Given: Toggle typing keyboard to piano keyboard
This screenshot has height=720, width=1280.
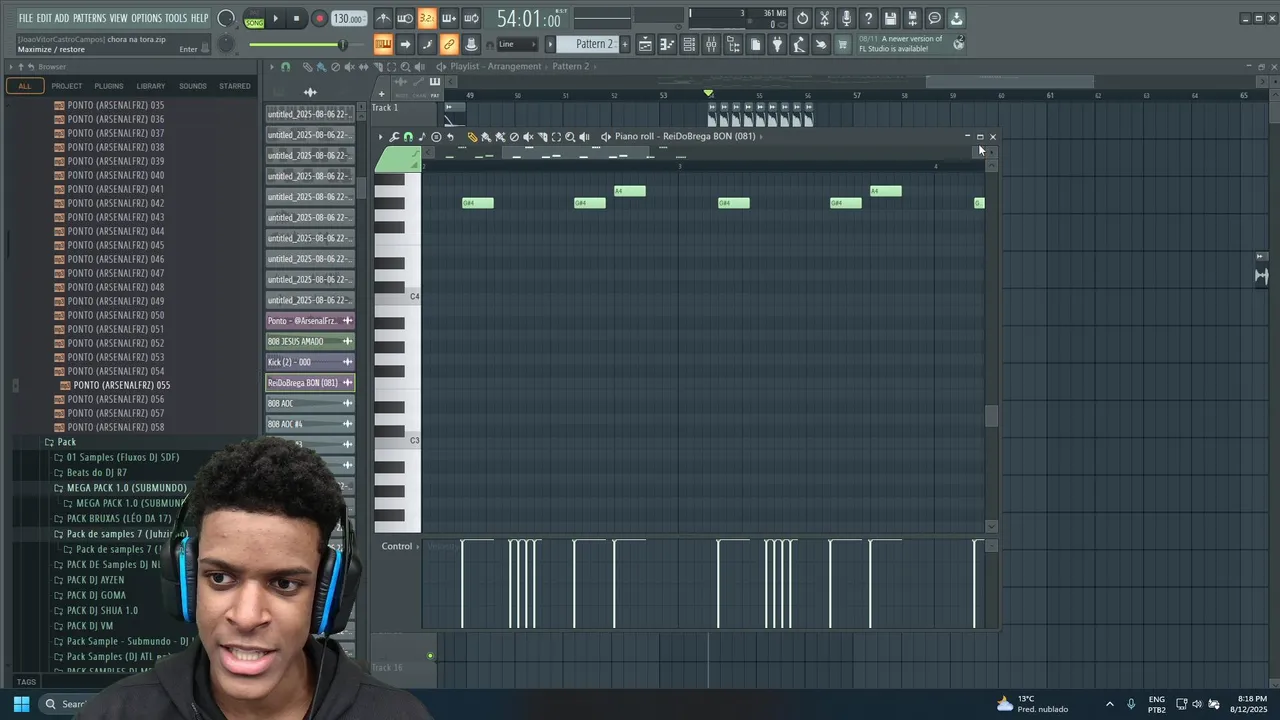Looking at the screenshot, I should click(x=383, y=44).
